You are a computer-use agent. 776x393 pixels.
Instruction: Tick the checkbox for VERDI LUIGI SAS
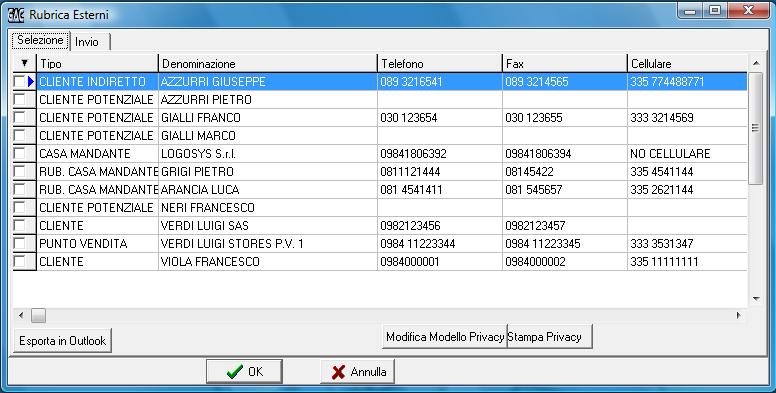click(19, 225)
